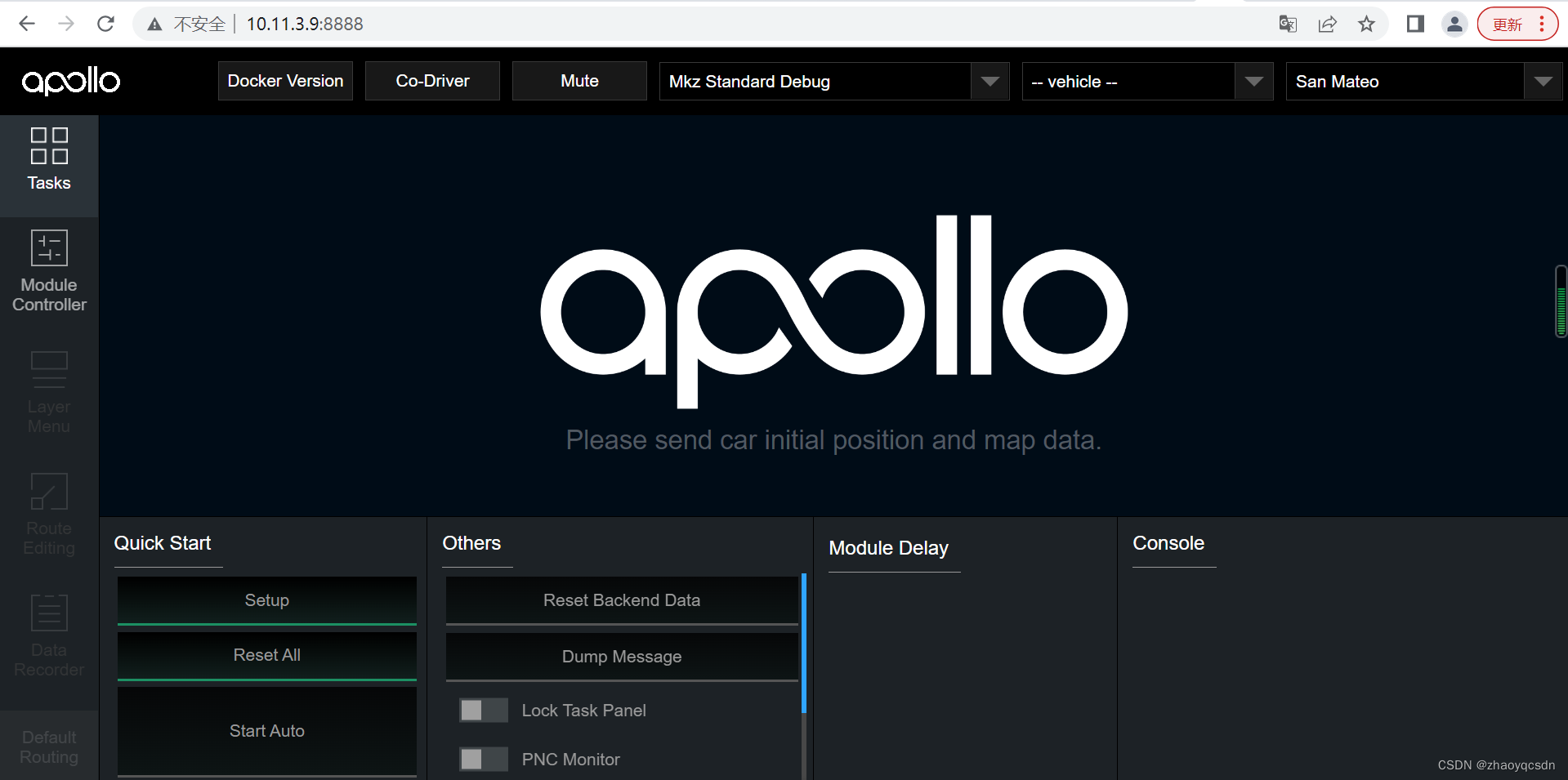
Task: Click the address bar URL
Action: pyautogui.click(x=305, y=24)
